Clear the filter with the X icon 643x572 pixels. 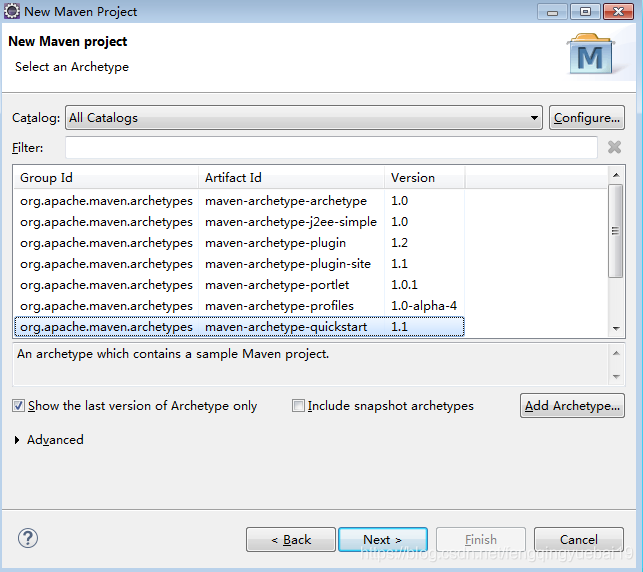pyautogui.click(x=614, y=147)
